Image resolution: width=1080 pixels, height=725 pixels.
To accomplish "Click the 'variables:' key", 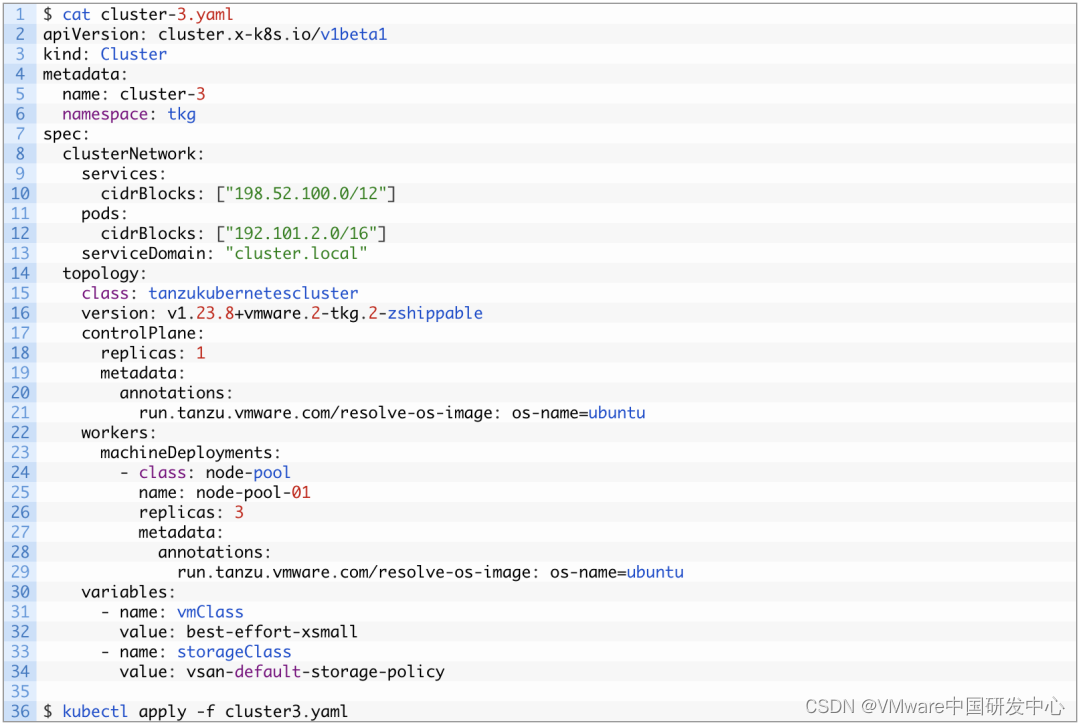I will [129, 592].
